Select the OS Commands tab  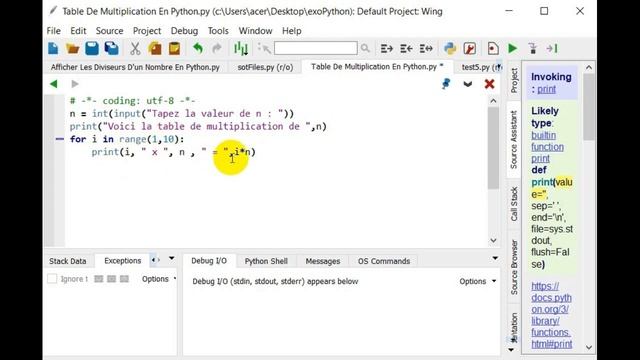384,261
